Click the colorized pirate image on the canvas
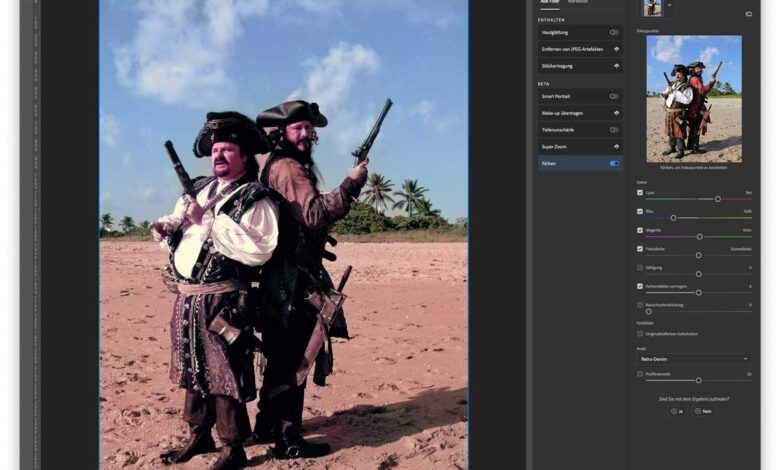Viewport: 780px width, 470px height. [284, 235]
